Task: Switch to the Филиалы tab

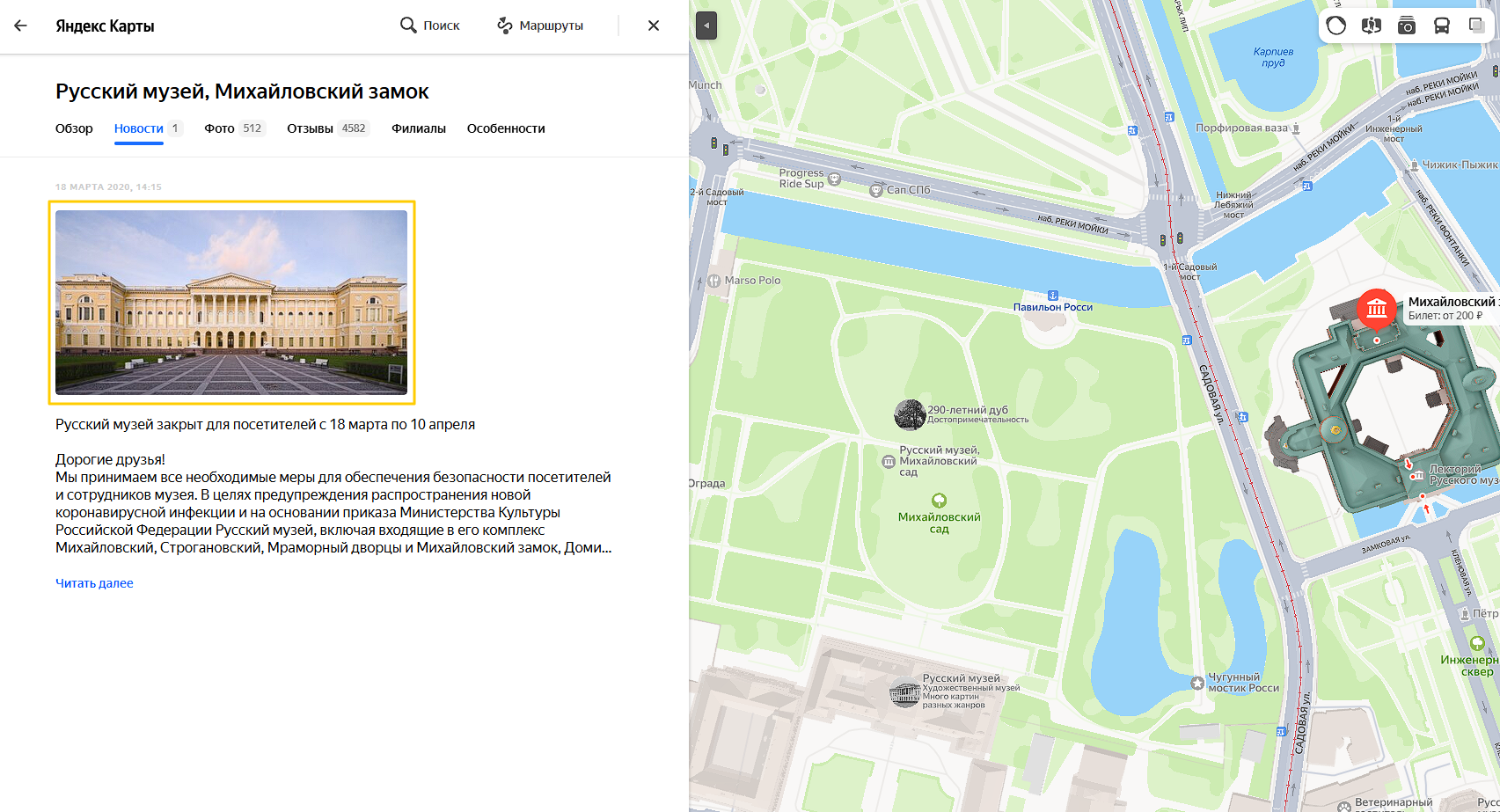Action: pyautogui.click(x=418, y=128)
